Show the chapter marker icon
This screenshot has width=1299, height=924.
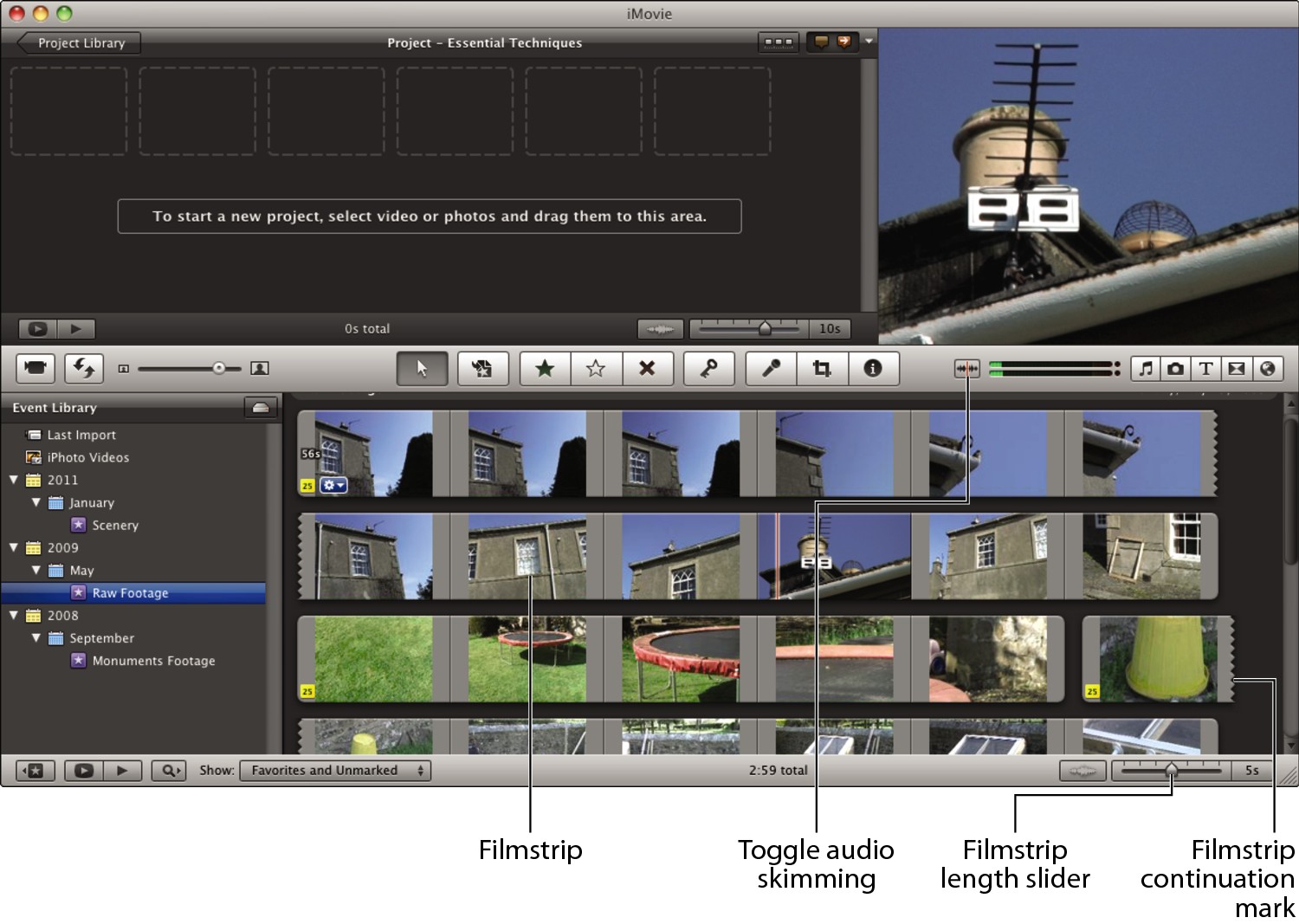[843, 42]
